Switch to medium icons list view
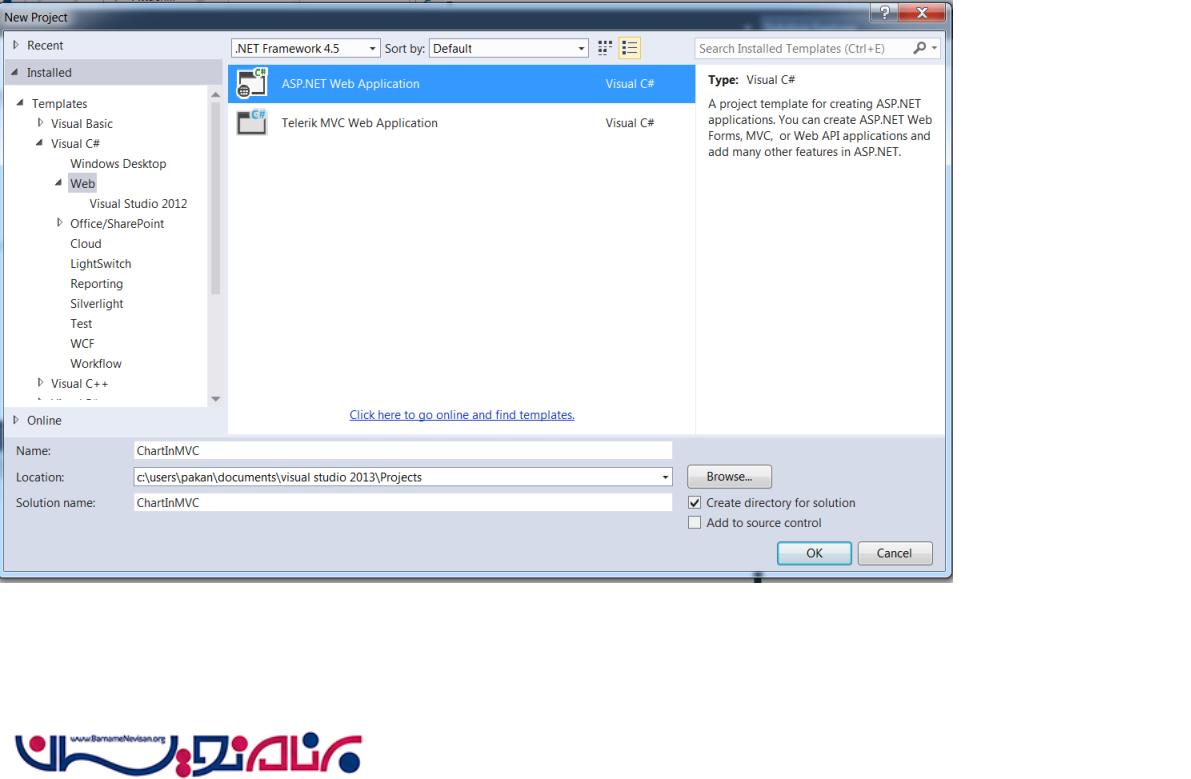The height and width of the screenshot is (779, 1191). click(629, 48)
